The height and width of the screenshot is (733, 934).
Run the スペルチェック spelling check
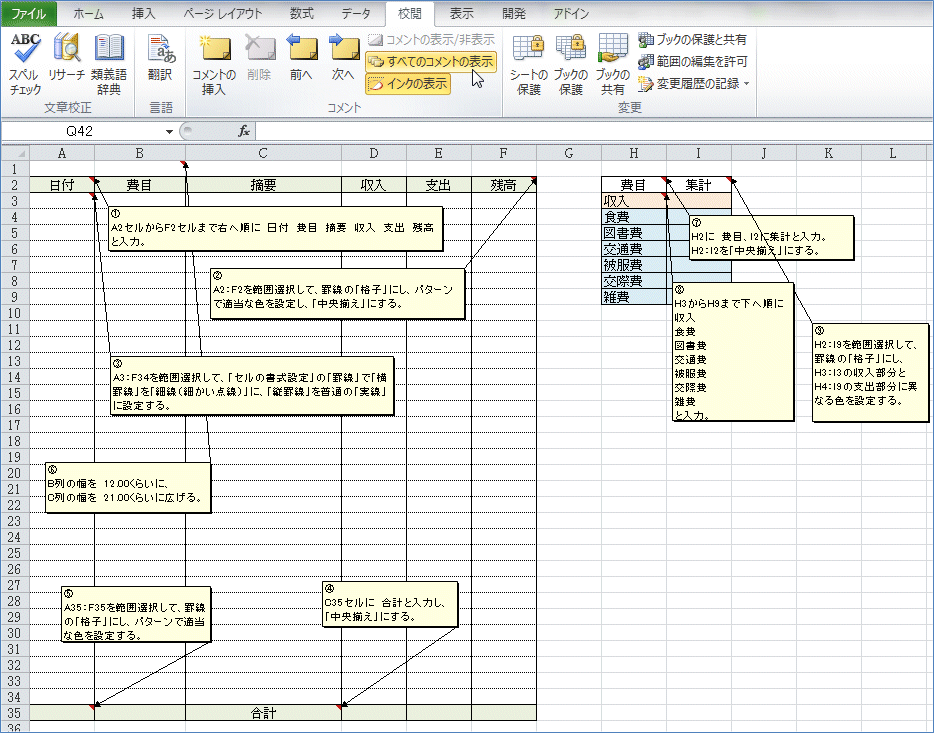click(x=25, y=64)
